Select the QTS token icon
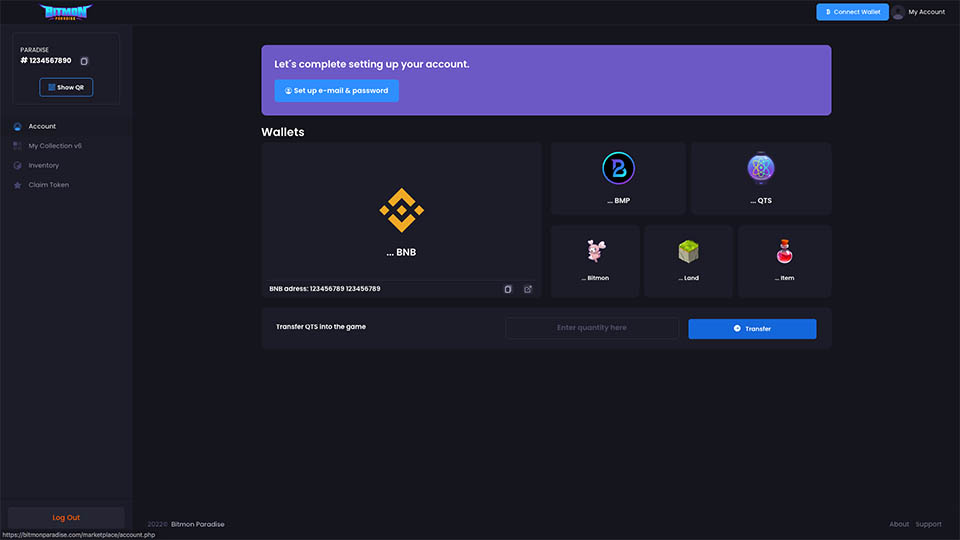Screen dimensions: 960x540 click(761, 168)
